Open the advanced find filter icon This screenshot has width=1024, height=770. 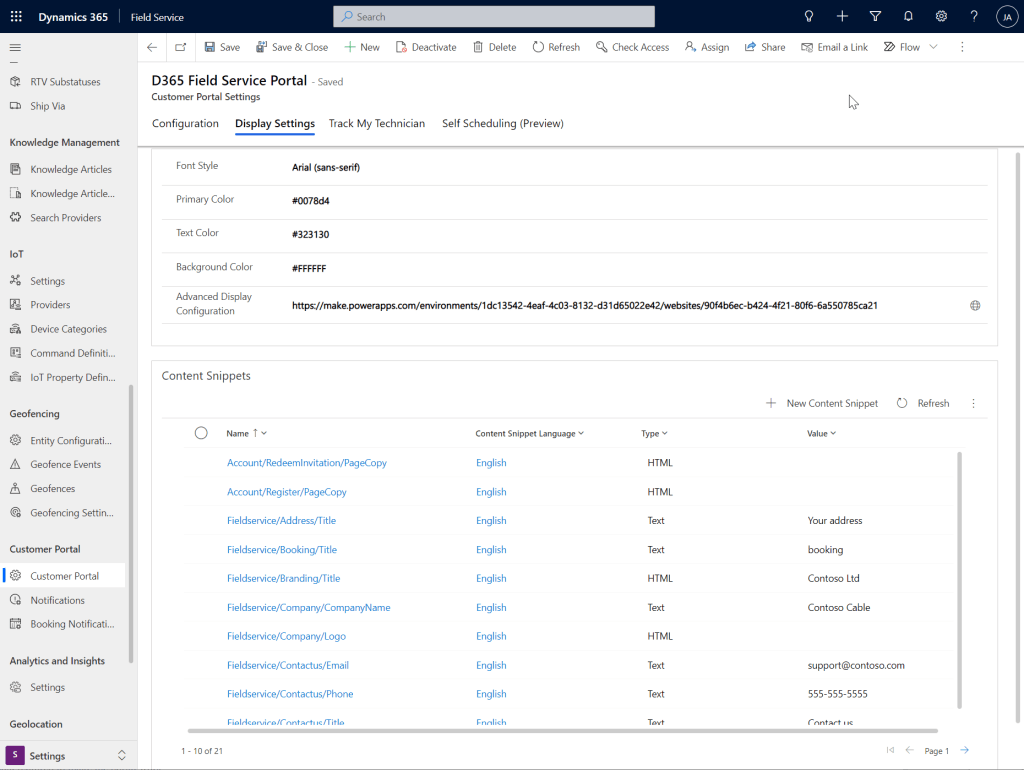(x=875, y=17)
